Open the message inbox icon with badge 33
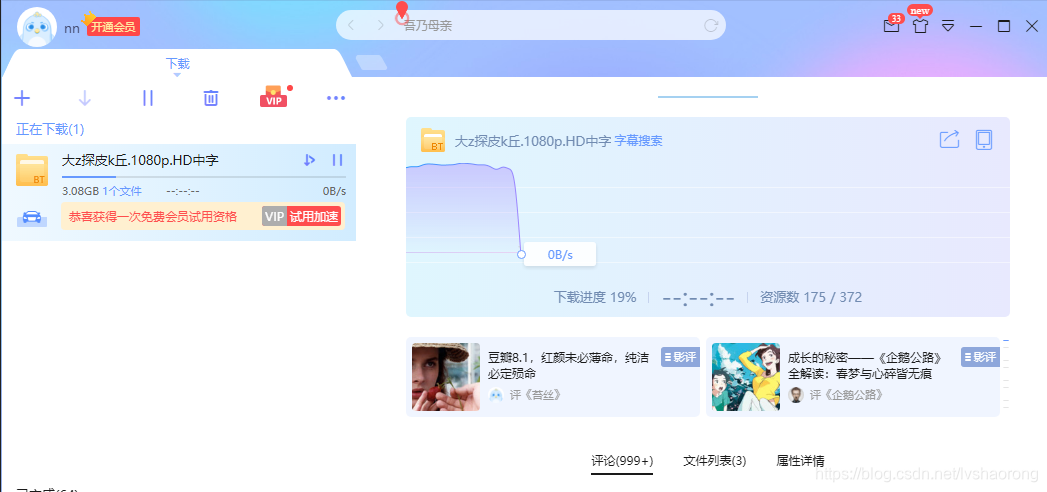The width and height of the screenshot is (1047, 492). click(891, 25)
